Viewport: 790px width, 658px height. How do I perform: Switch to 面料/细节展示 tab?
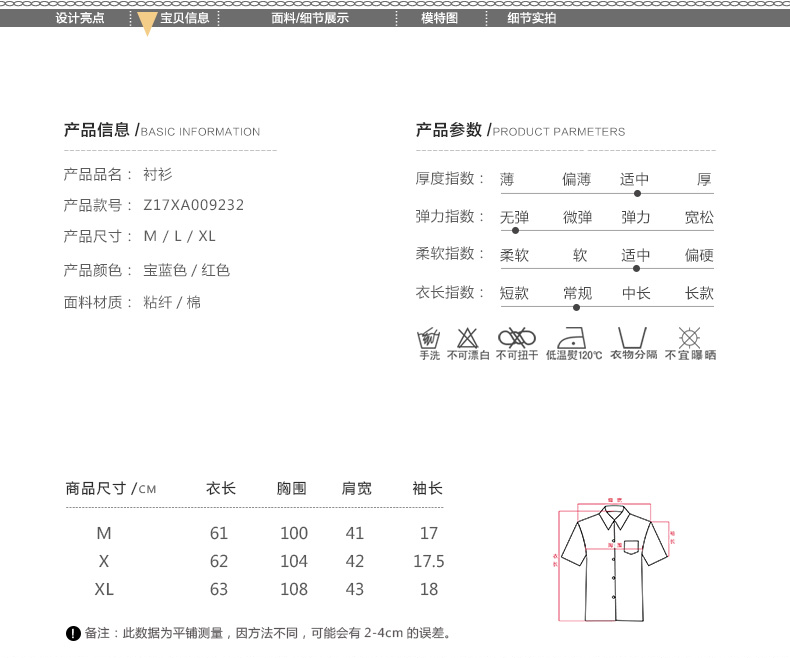click(x=309, y=18)
